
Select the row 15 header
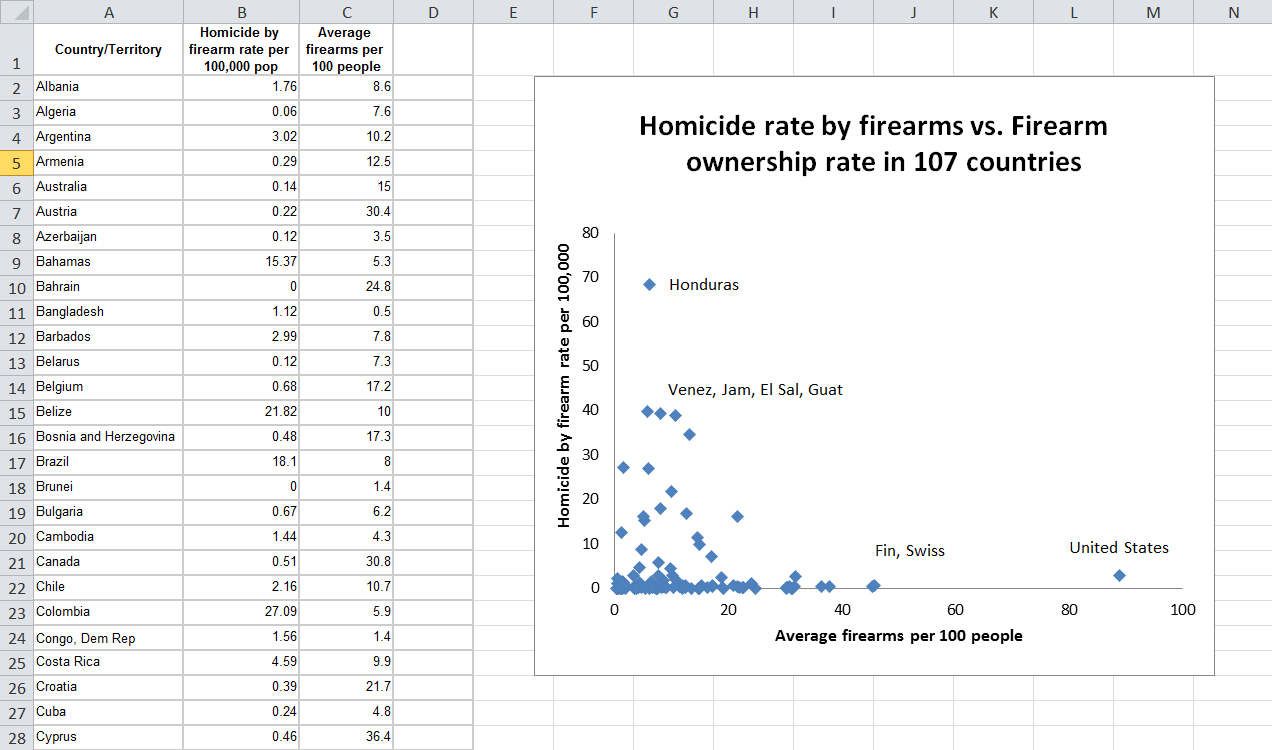tap(16, 412)
